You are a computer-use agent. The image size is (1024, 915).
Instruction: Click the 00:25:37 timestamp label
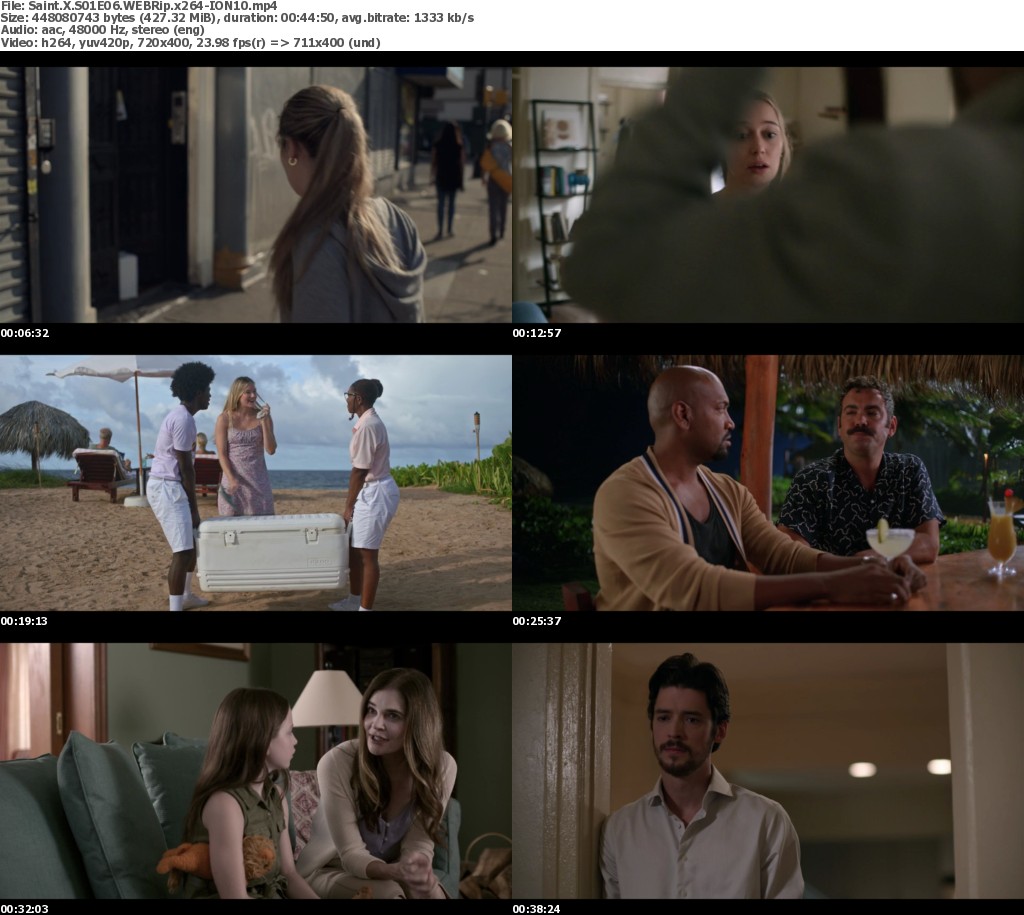pyautogui.click(x=536, y=621)
